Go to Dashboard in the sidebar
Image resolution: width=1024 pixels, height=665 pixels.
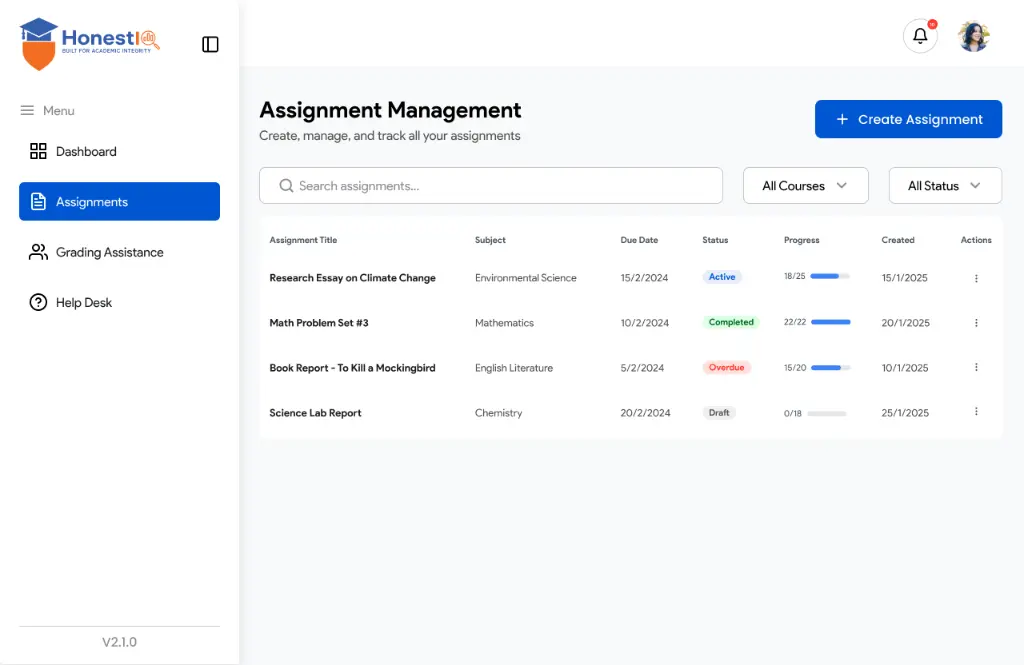pyautogui.click(x=86, y=152)
